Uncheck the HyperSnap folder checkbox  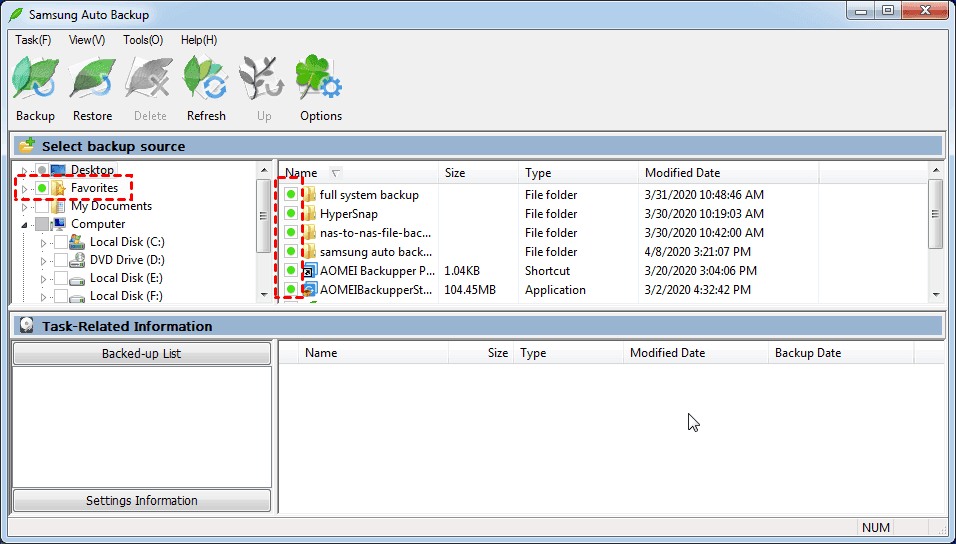[291, 214]
